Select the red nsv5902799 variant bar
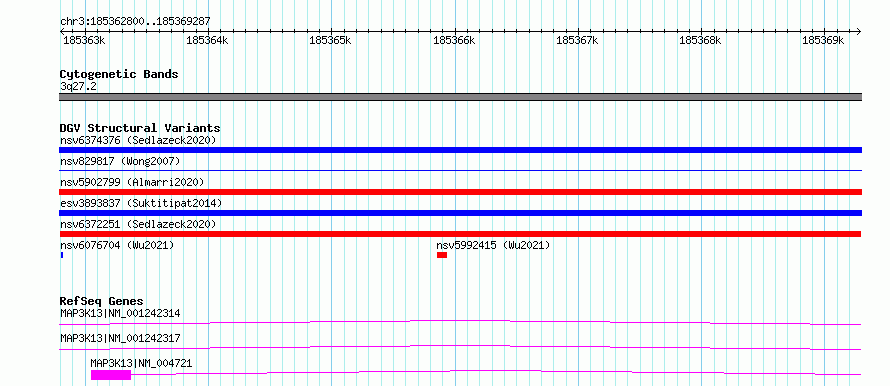Image resolution: width=890 pixels, height=386 pixels. pos(460,192)
